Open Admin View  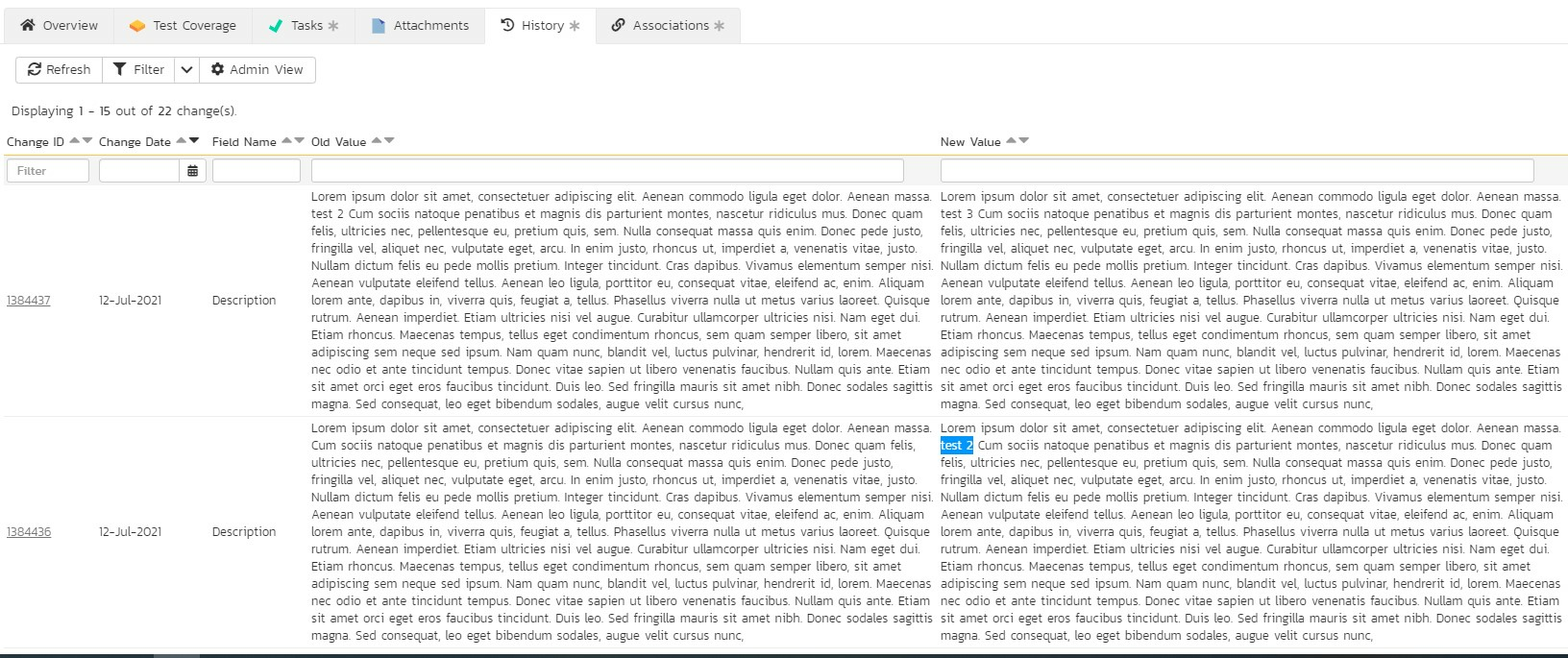257,69
